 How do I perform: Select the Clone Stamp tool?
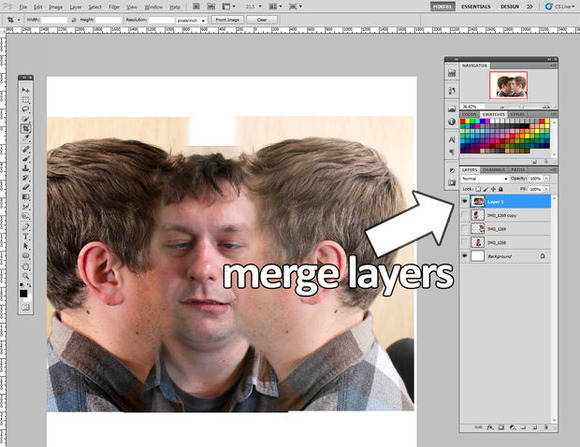point(26,168)
